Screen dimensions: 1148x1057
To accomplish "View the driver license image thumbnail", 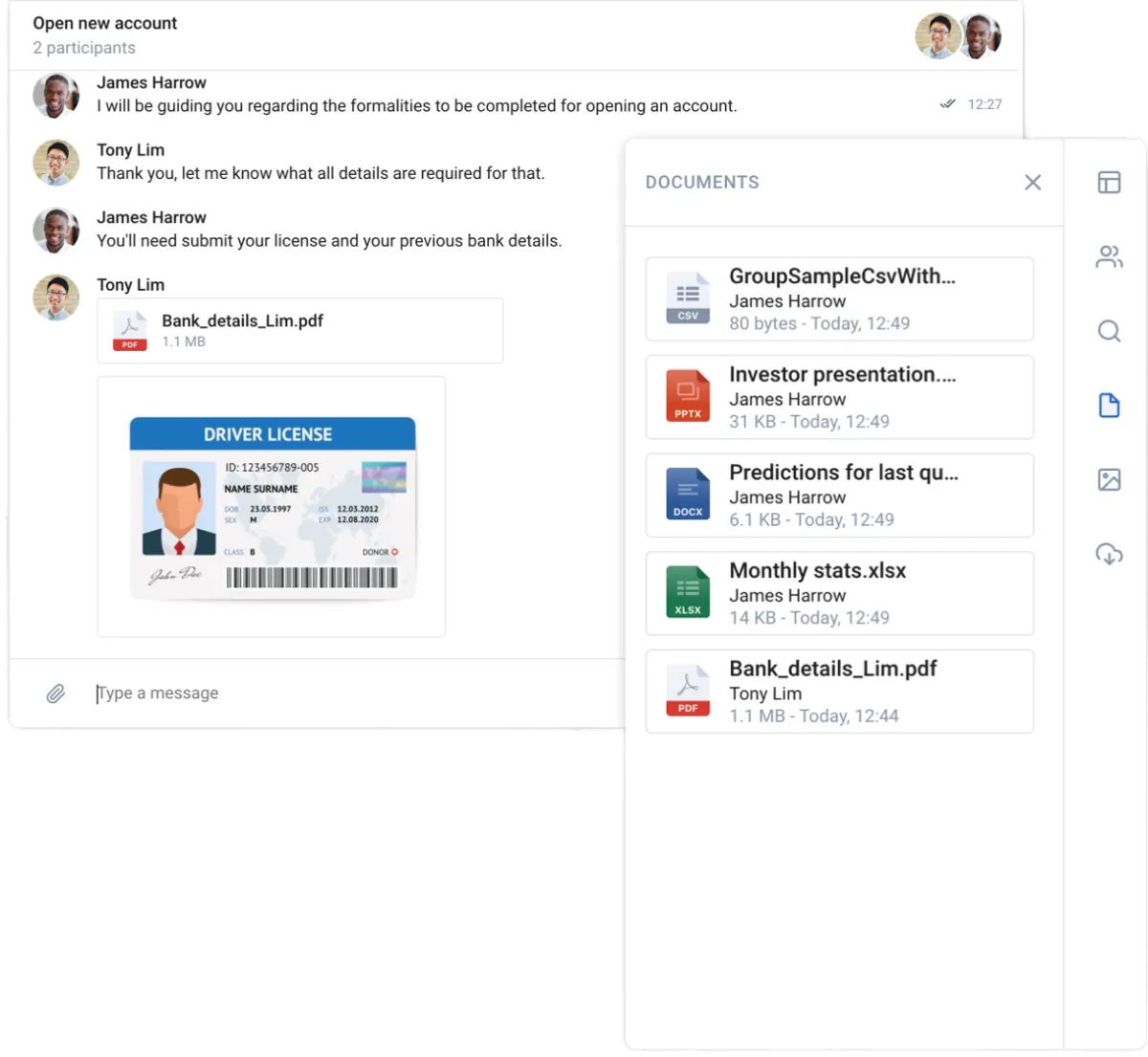I will tap(272, 507).
